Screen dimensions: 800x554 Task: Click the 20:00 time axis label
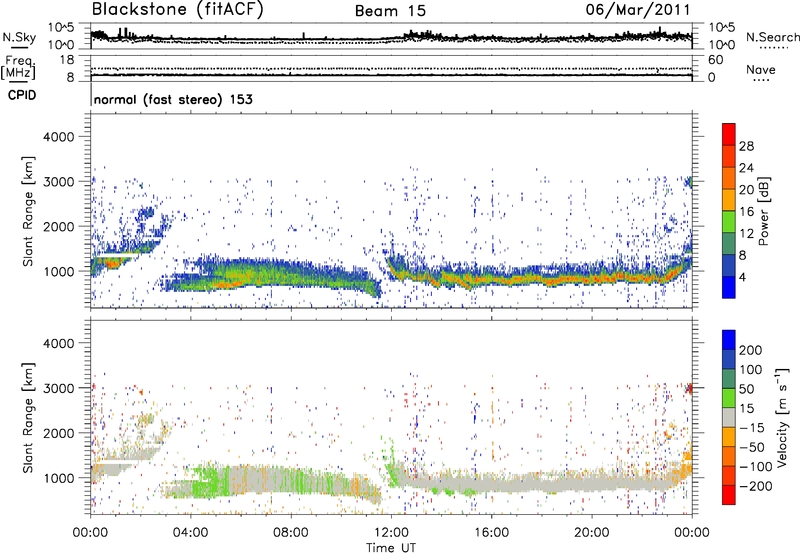(x=591, y=533)
